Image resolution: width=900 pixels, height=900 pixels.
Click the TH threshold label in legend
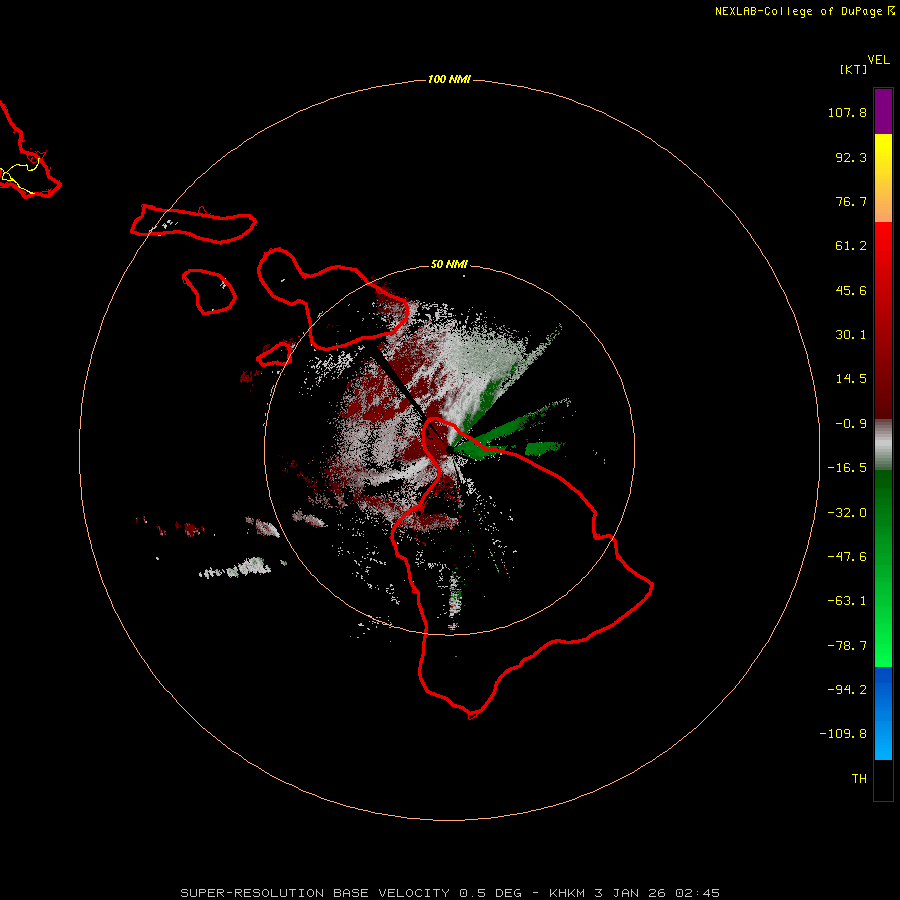coord(859,779)
